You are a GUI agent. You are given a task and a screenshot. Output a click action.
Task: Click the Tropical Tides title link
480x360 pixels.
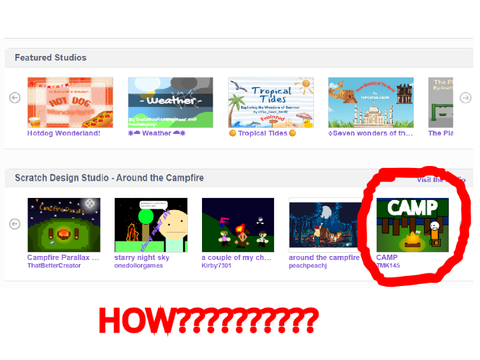click(262, 133)
